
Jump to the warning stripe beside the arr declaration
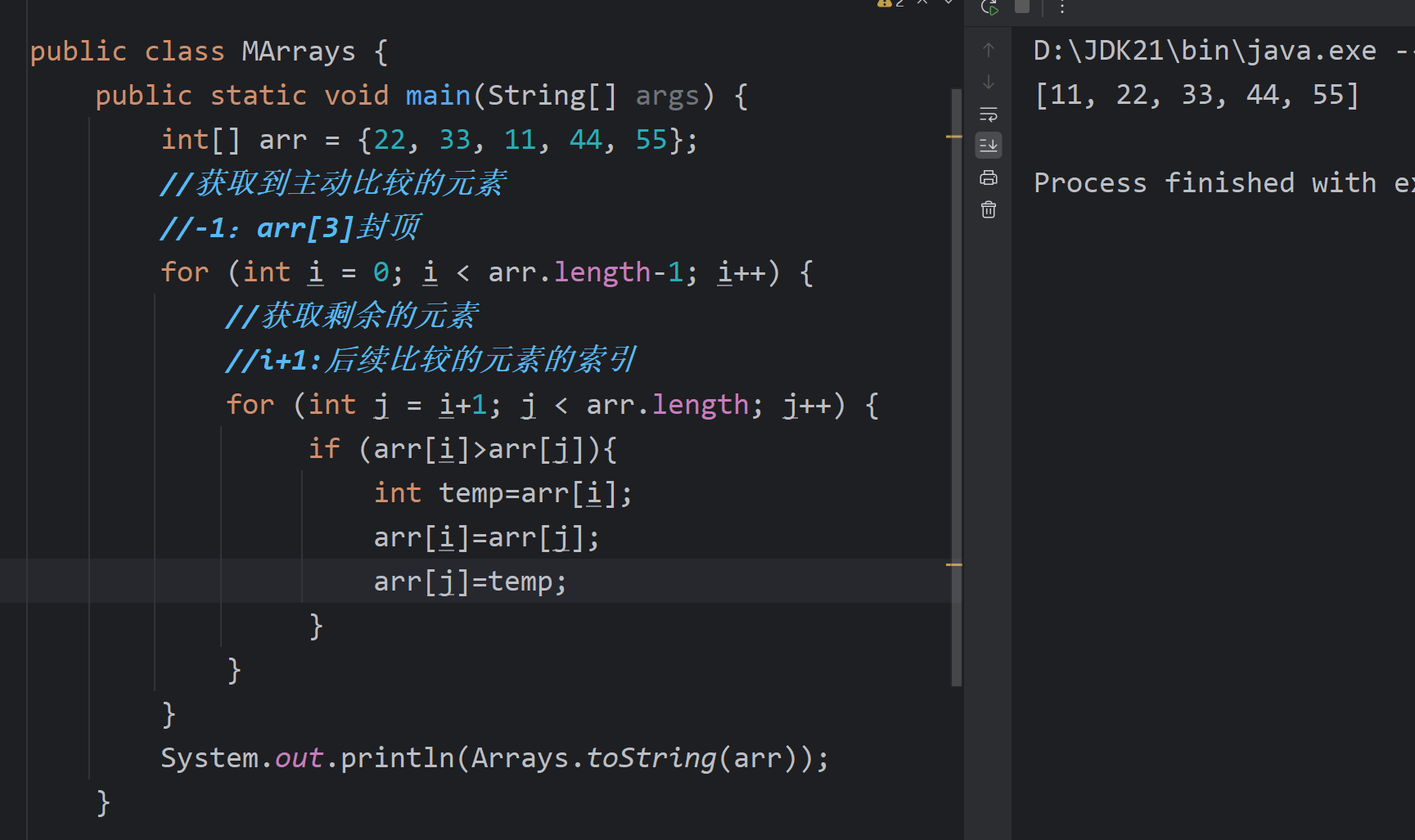[x=953, y=137]
